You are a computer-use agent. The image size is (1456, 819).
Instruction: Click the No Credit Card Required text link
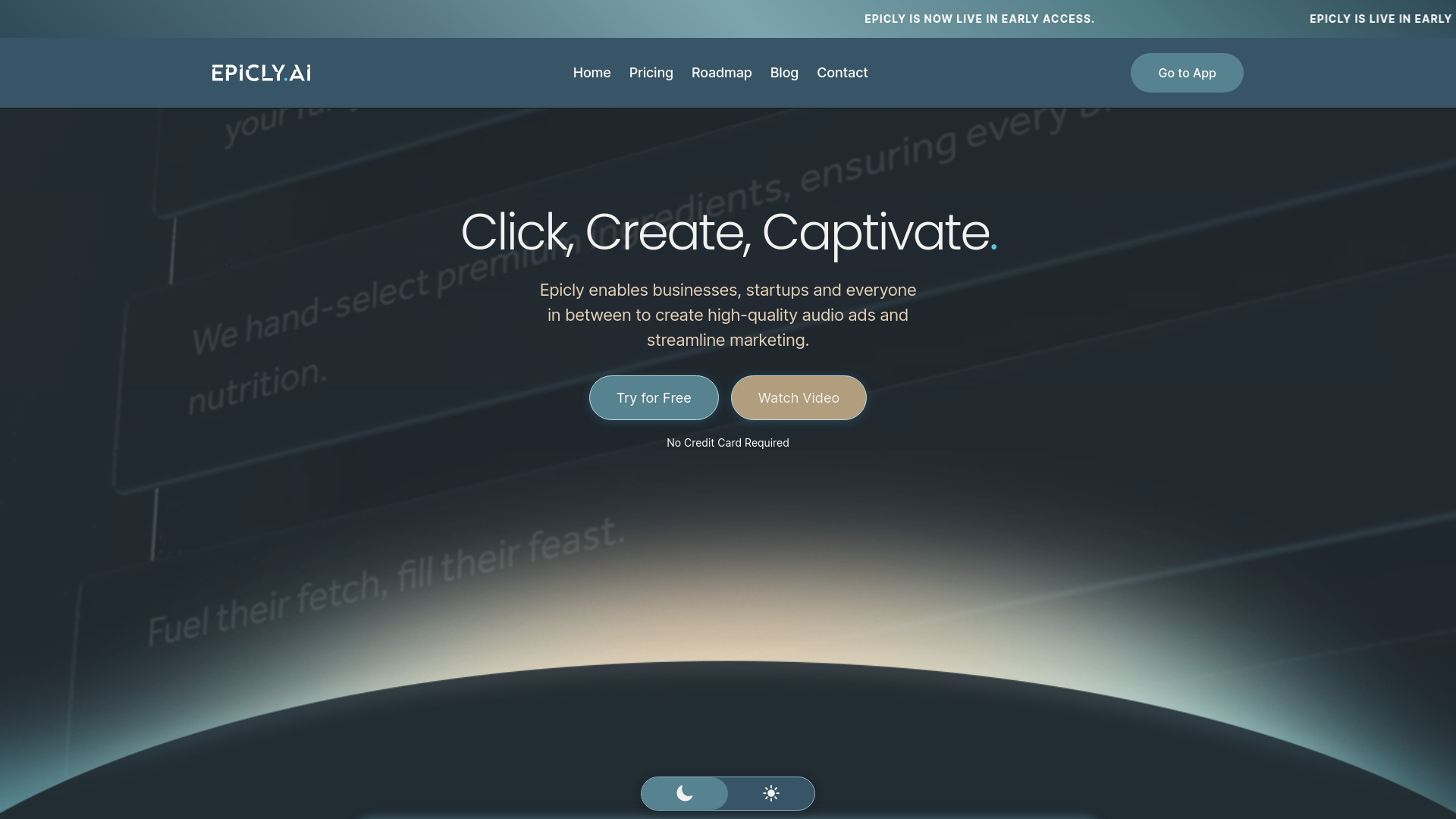[728, 443]
